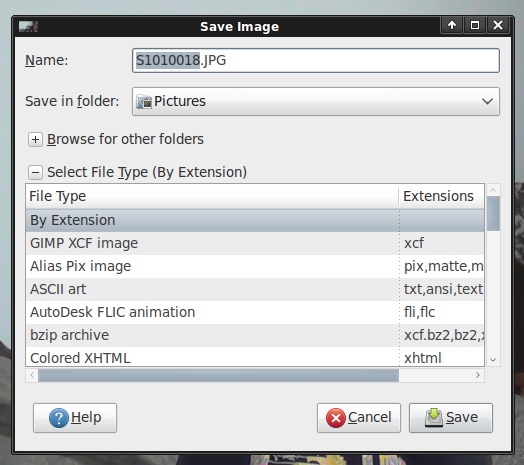Close the Save Image dialog
This screenshot has width=524, height=465.
(498, 25)
